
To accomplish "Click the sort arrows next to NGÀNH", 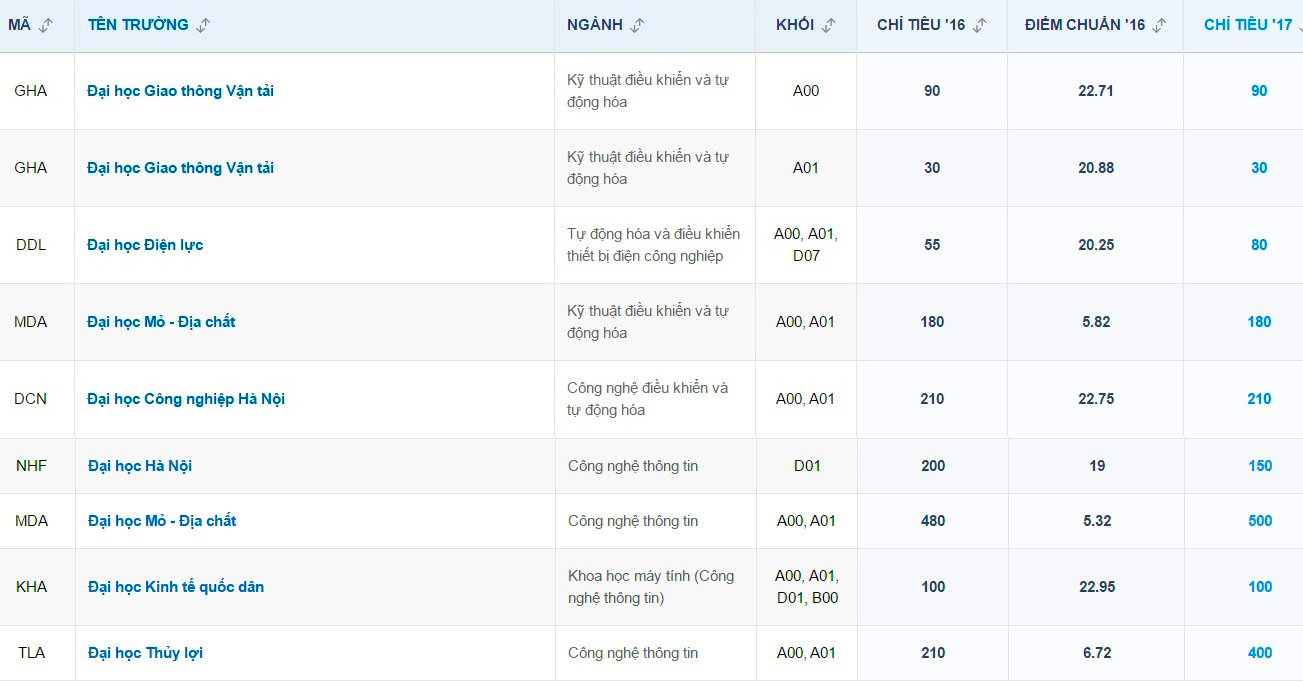I will [x=637, y=26].
